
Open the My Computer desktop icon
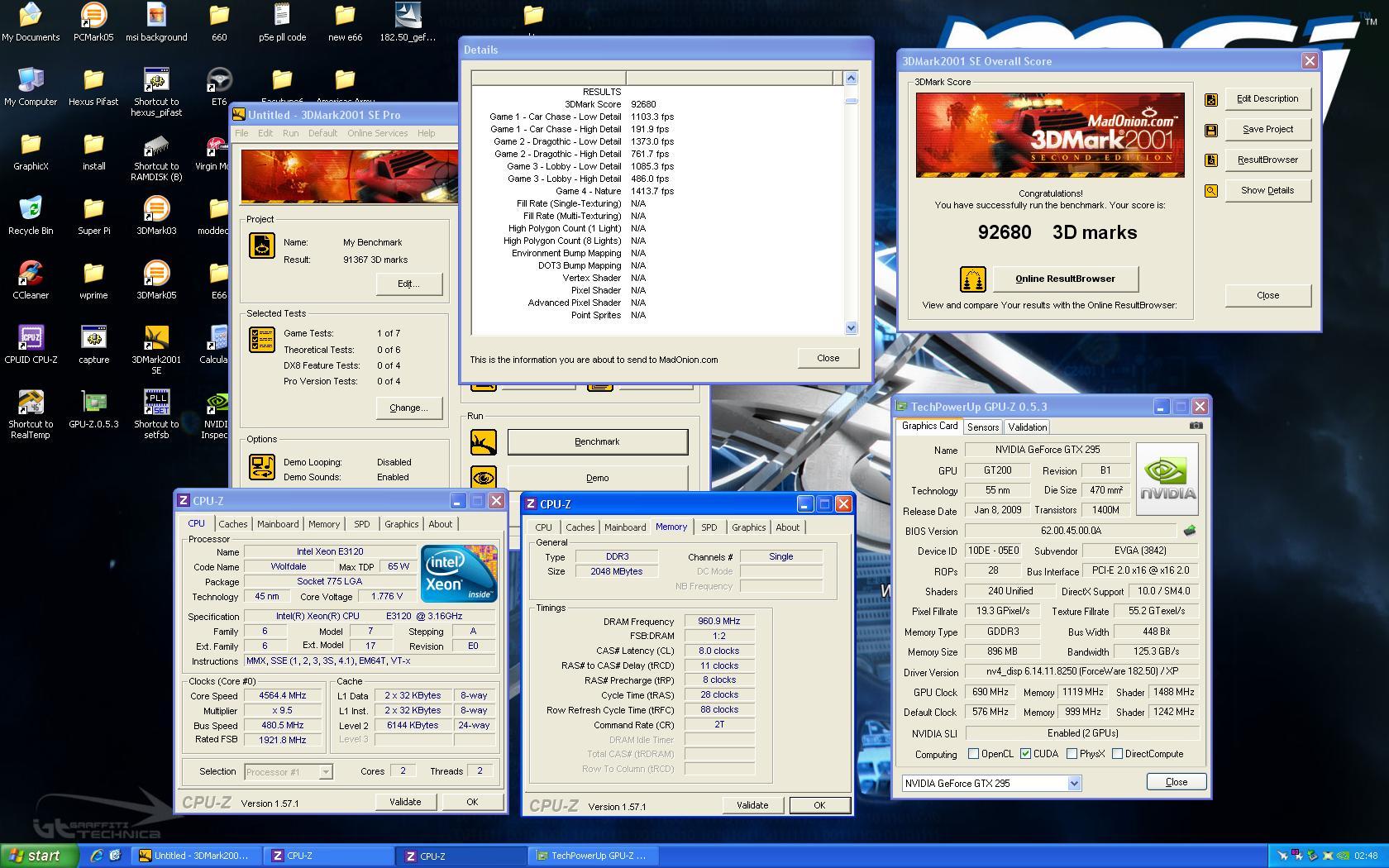[x=31, y=86]
